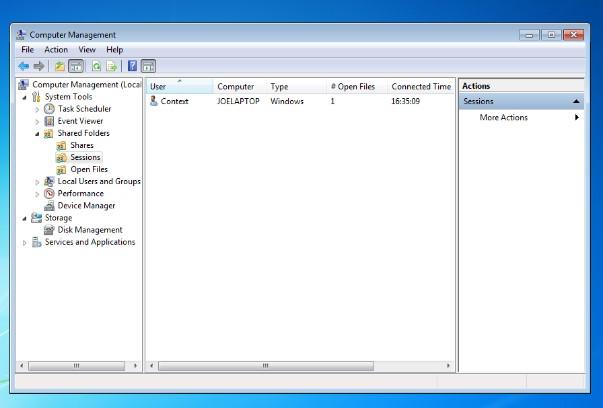Image resolution: width=603 pixels, height=408 pixels.
Task: Click the tree pane horizontal scrollbar thumb
Action: point(77,366)
